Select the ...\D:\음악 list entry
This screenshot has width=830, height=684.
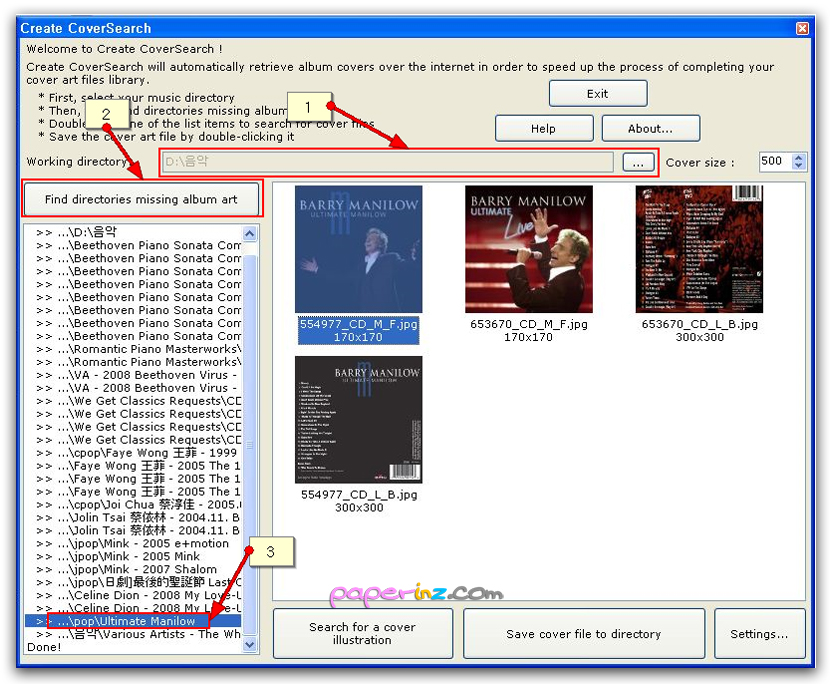133,232
